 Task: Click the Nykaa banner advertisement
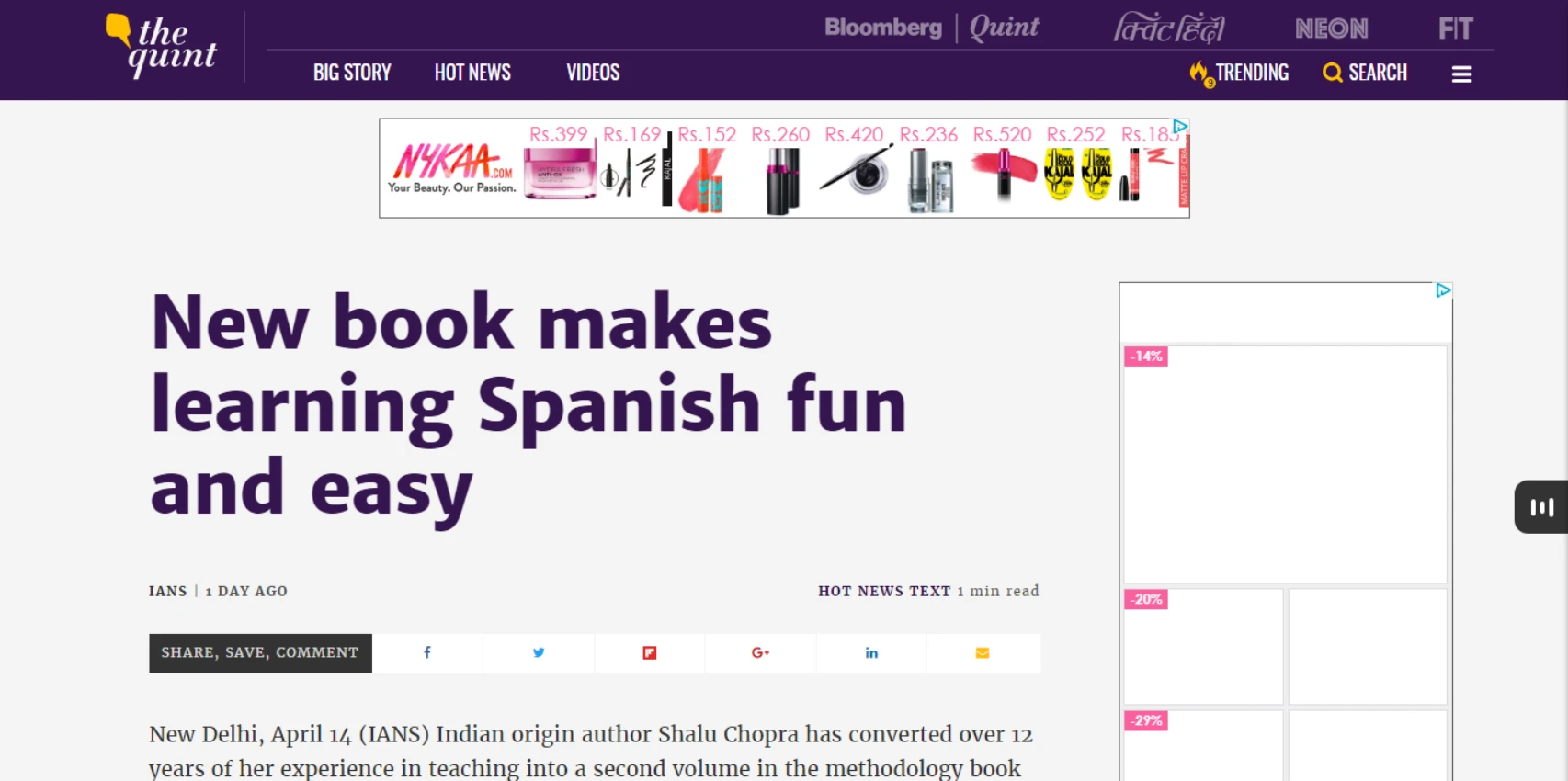(x=784, y=168)
